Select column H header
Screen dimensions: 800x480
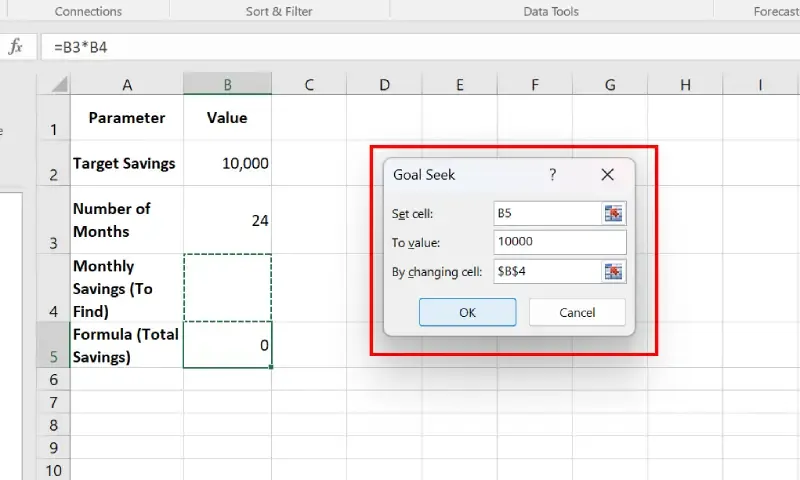(685, 84)
